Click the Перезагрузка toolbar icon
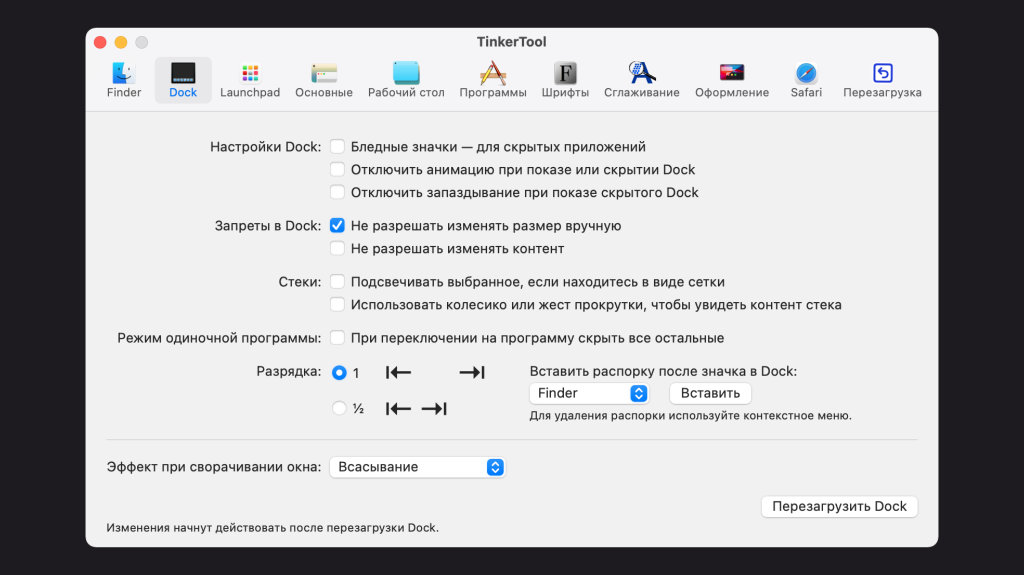This screenshot has width=1024, height=575. (882, 74)
